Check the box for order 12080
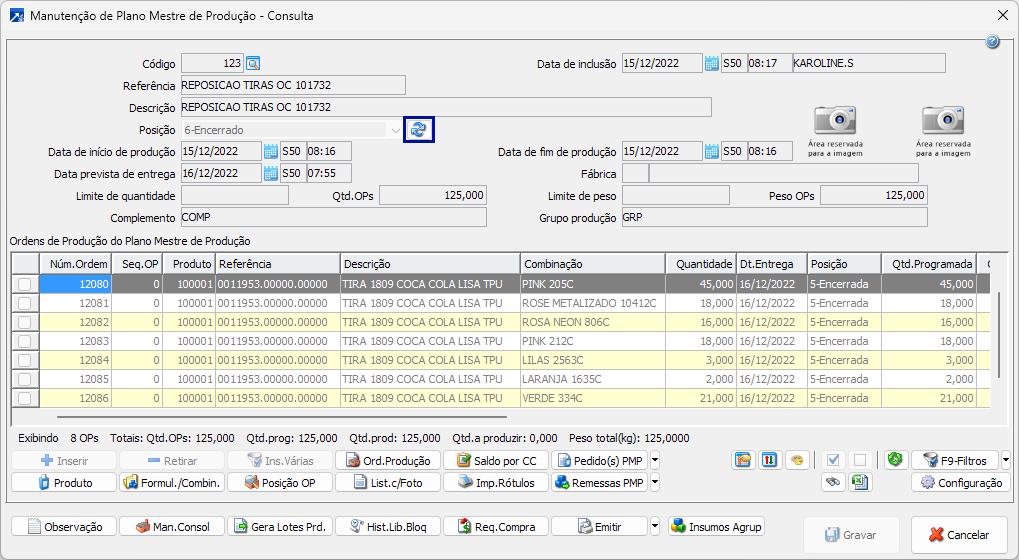1019x560 pixels. pyautogui.click(x=24, y=284)
